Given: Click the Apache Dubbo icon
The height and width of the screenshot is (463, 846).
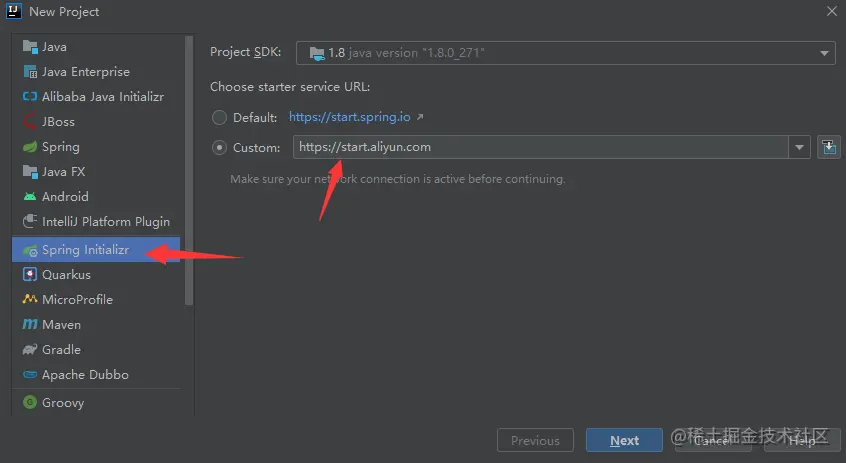Looking at the screenshot, I should (30, 375).
